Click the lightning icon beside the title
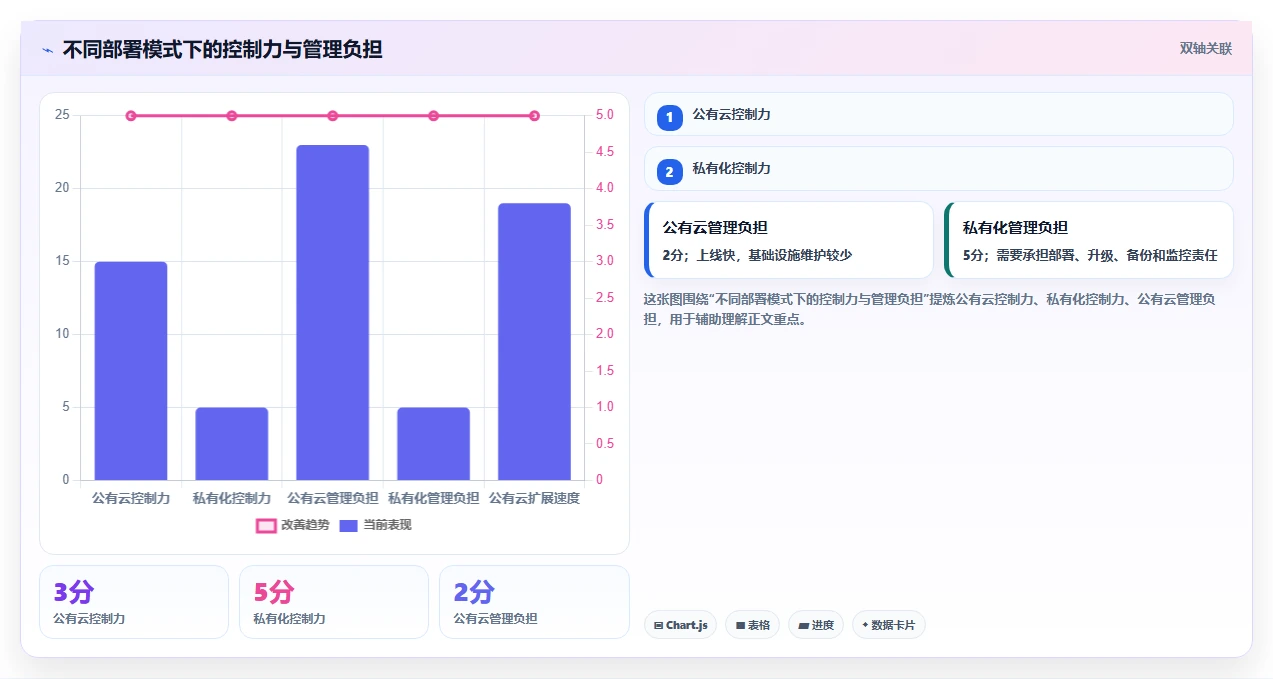1273x679 pixels. tap(47, 49)
